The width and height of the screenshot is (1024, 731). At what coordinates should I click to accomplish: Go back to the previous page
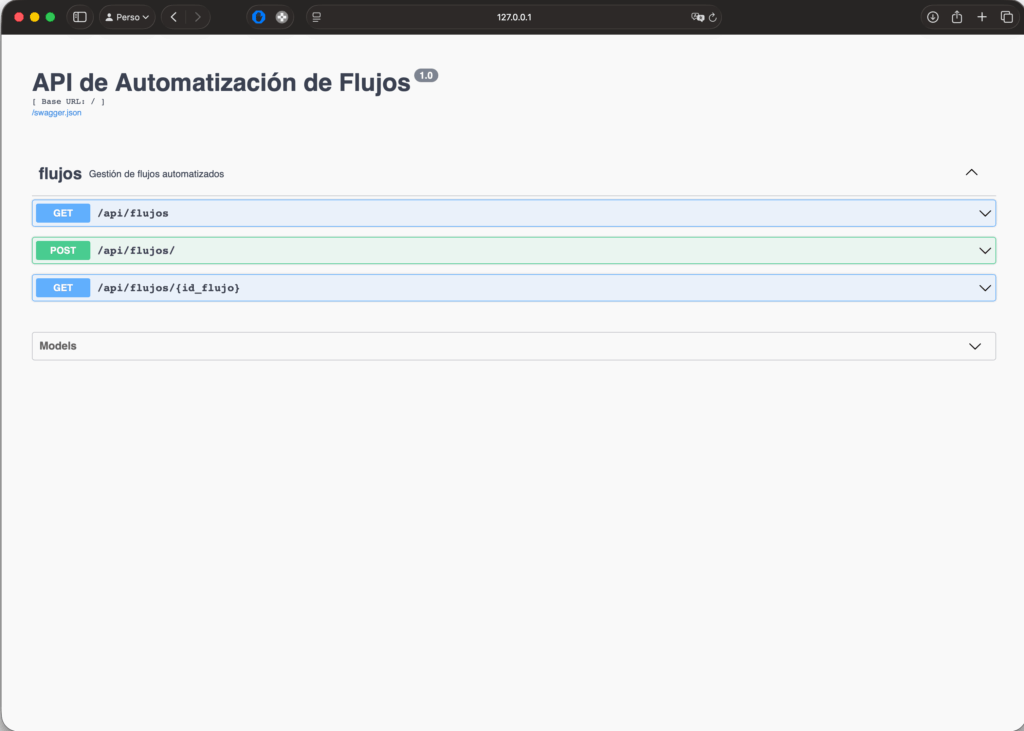pyautogui.click(x=174, y=17)
